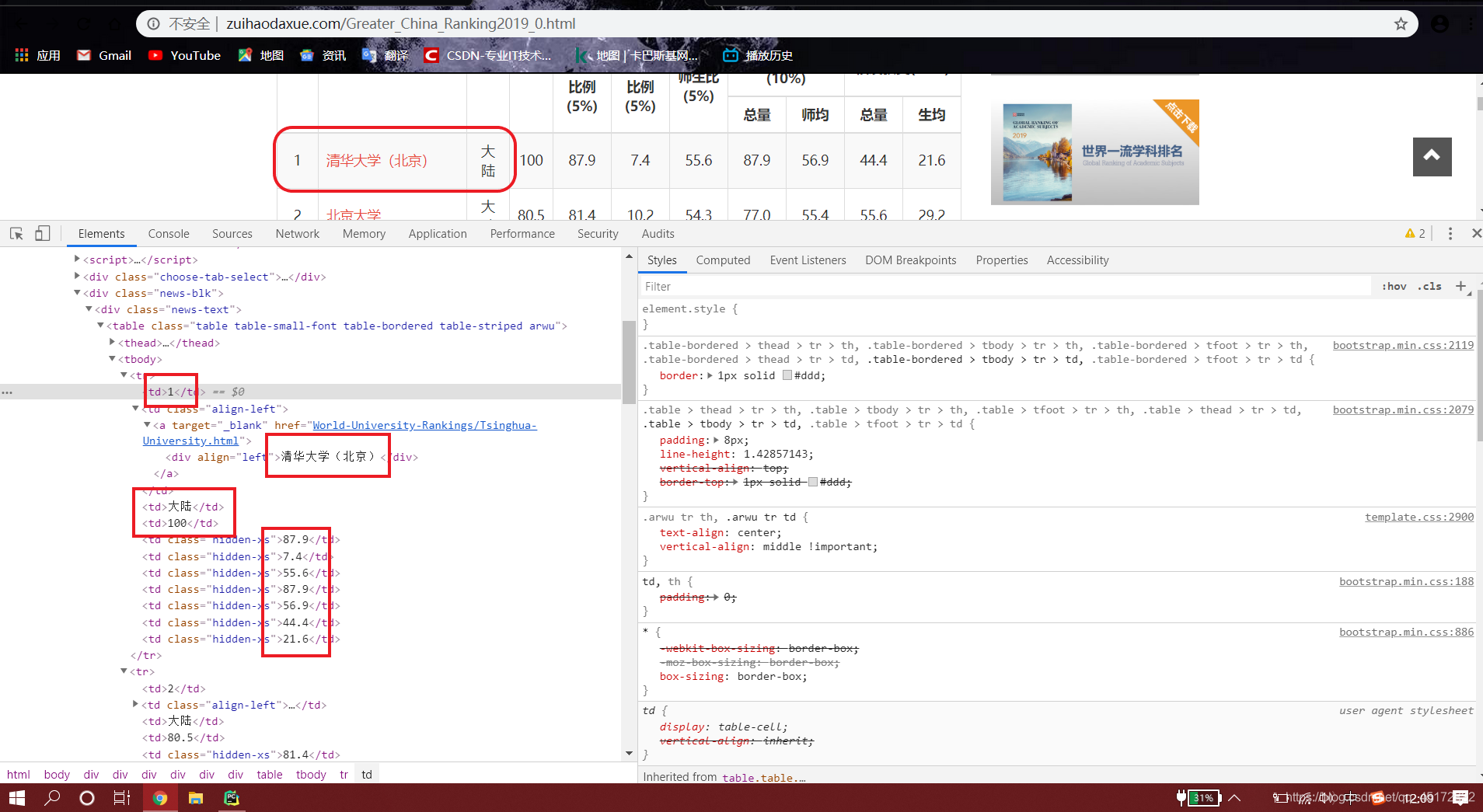The width and height of the screenshot is (1483, 812).
Task: Bookmark this page with the star icon
Action: (1401, 24)
